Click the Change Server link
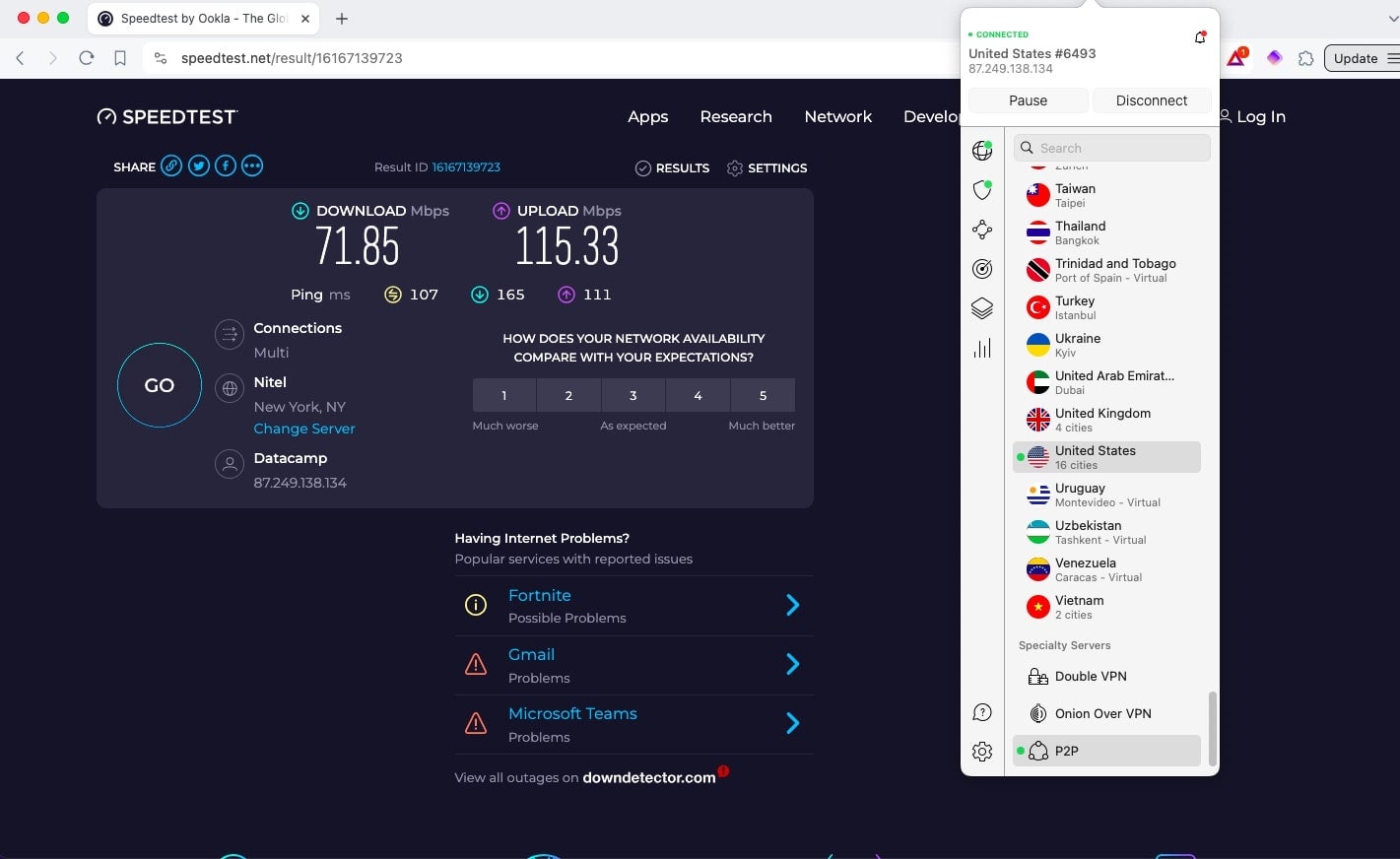This screenshot has height=859, width=1400. (304, 429)
